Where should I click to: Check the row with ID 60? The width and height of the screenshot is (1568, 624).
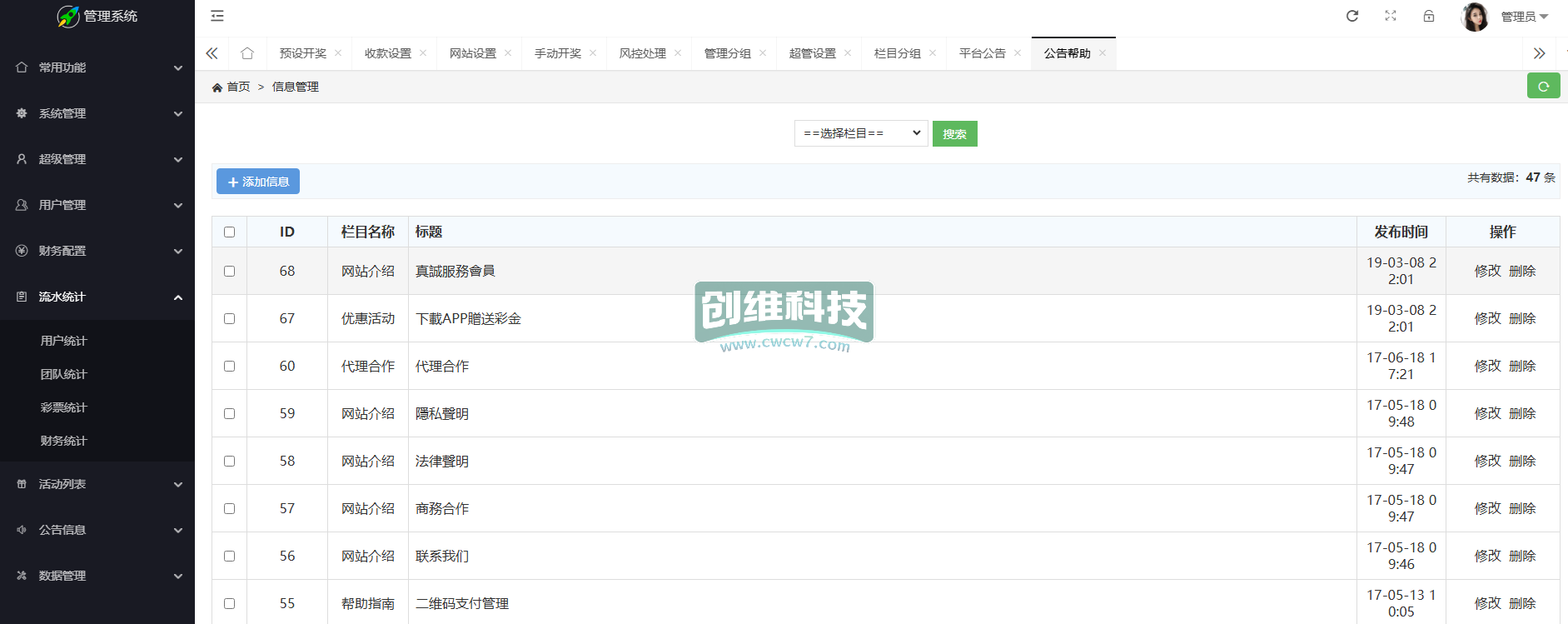(x=230, y=367)
